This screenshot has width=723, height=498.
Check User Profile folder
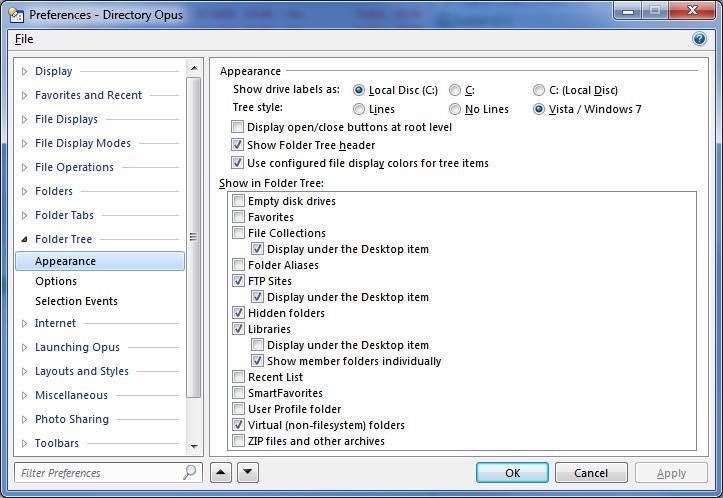(x=238, y=409)
